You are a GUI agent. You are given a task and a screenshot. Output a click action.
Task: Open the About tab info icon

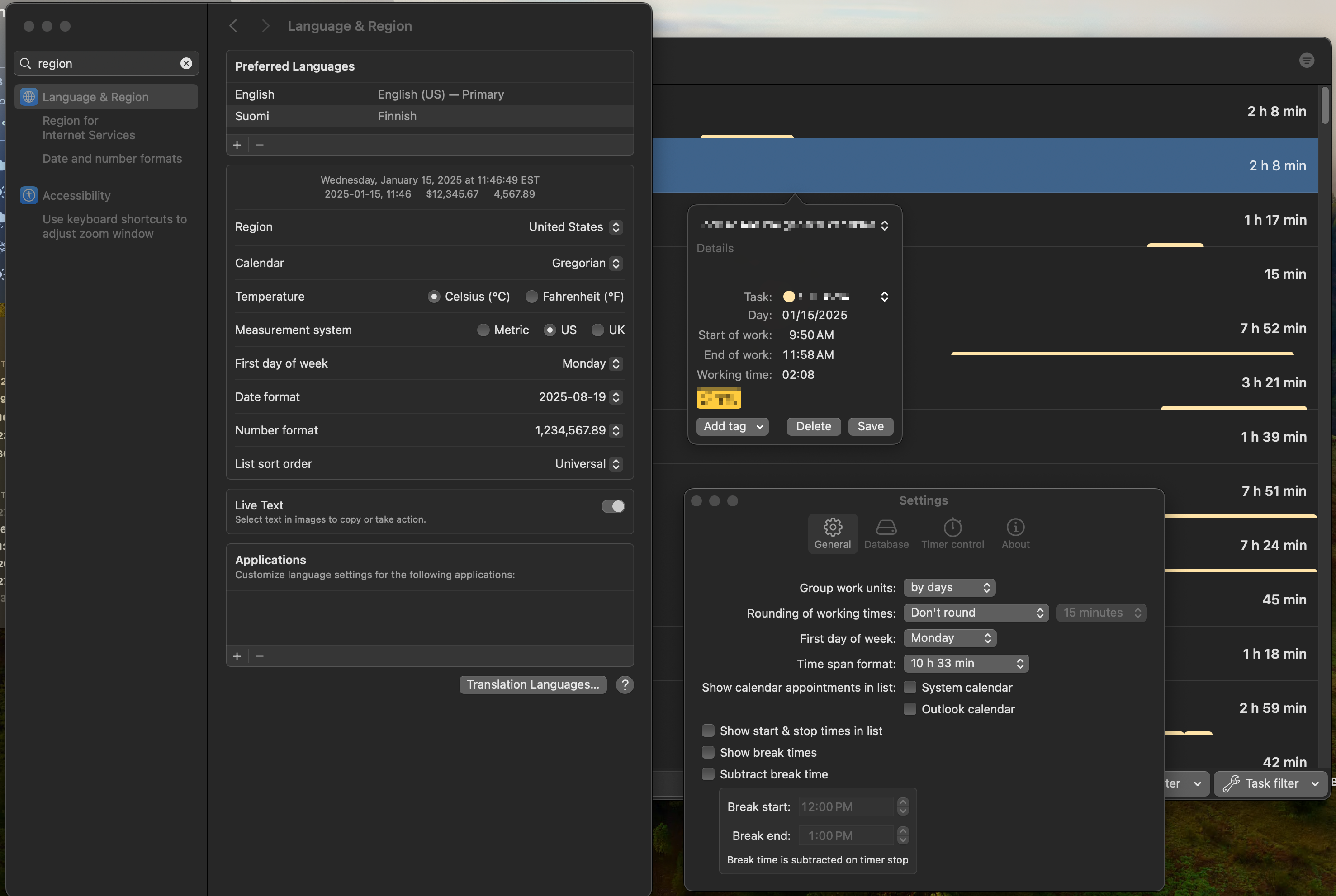click(1015, 527)
